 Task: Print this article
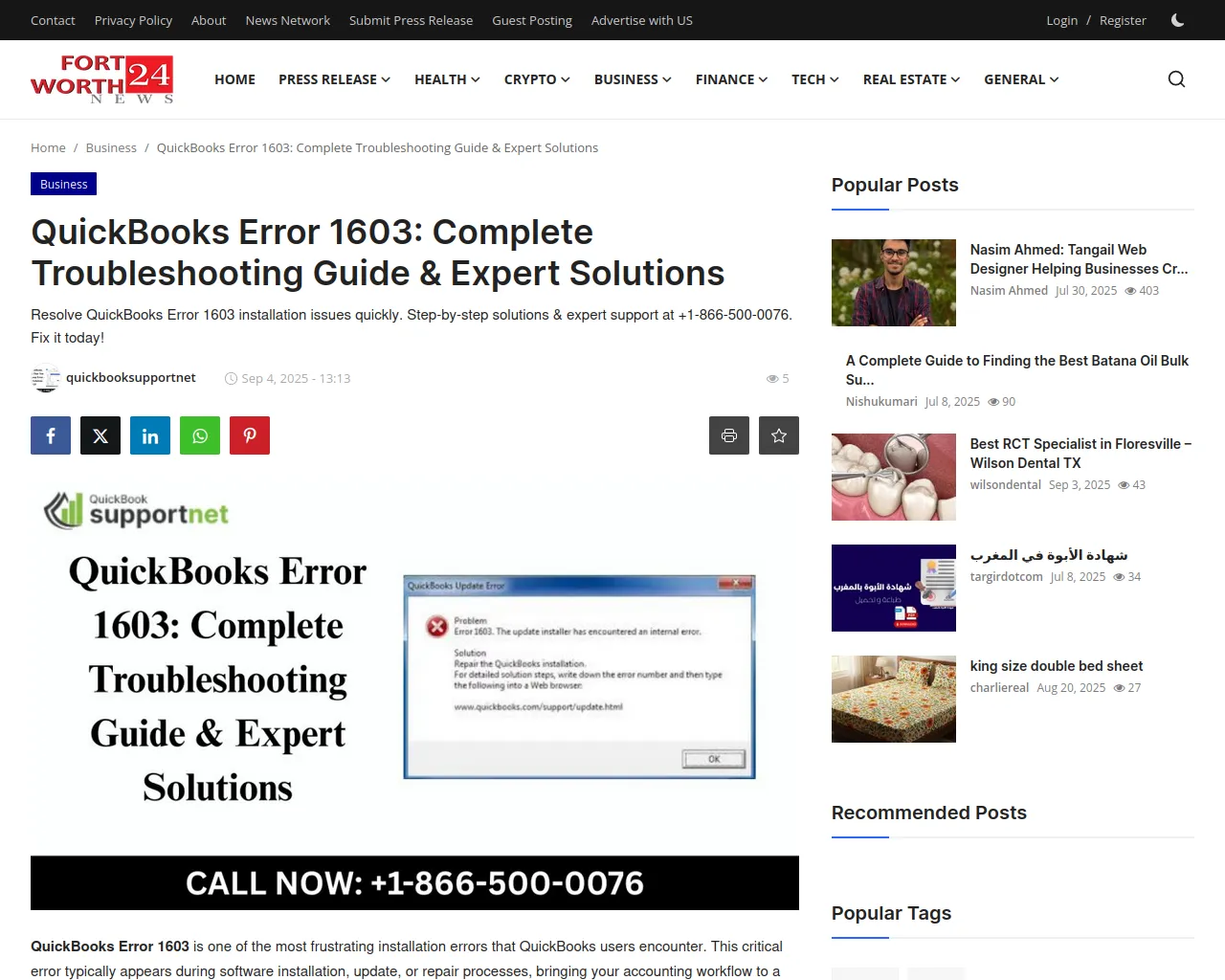coord(729,435)
